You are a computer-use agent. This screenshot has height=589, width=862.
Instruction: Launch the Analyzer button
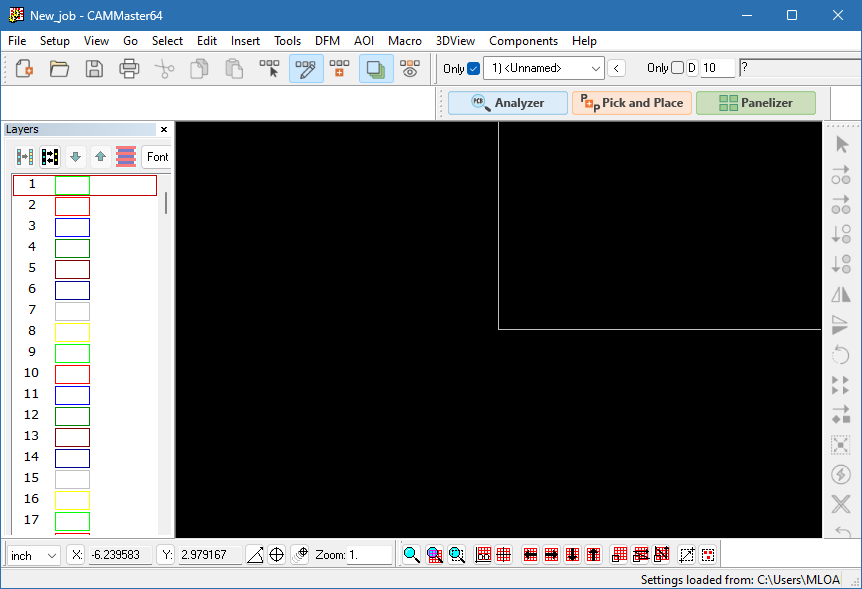point(508,103)
